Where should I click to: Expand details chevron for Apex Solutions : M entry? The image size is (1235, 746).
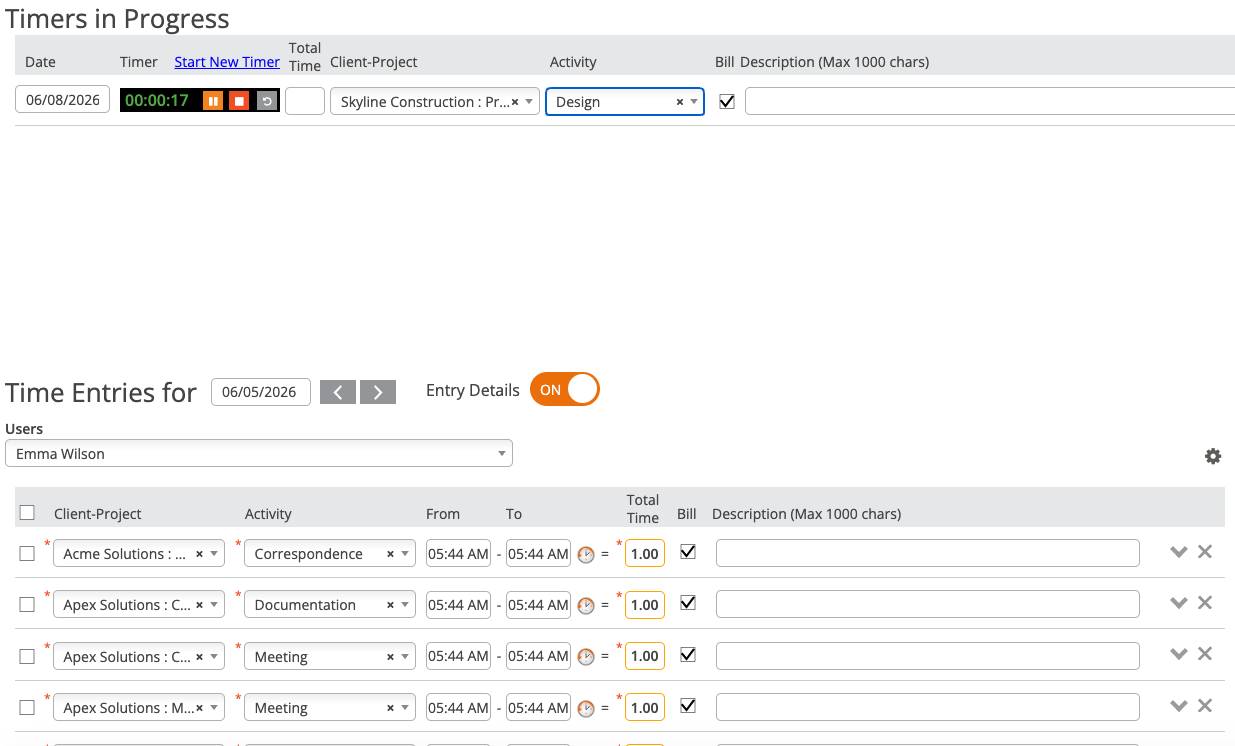pos(1179,706)
